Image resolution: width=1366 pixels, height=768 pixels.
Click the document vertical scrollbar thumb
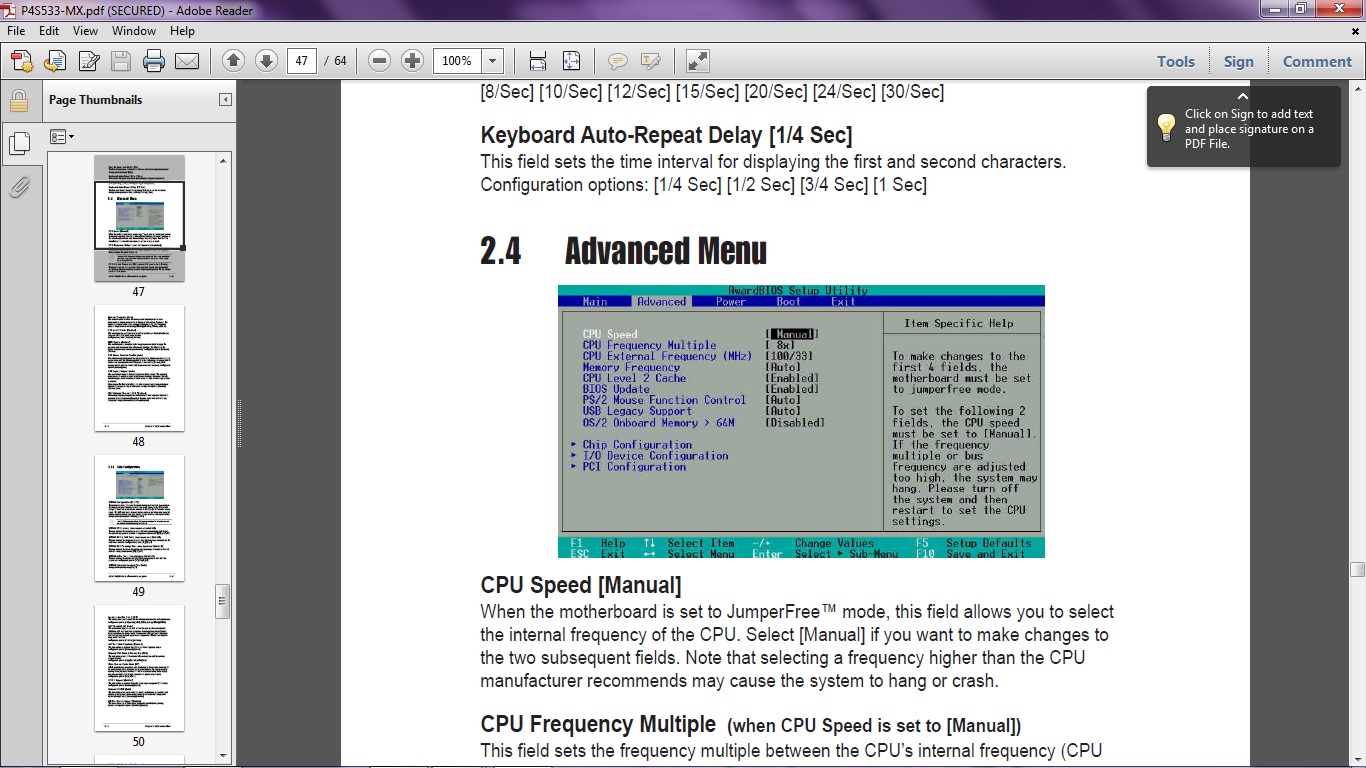pyautogui.click(x=1357, y=570)
